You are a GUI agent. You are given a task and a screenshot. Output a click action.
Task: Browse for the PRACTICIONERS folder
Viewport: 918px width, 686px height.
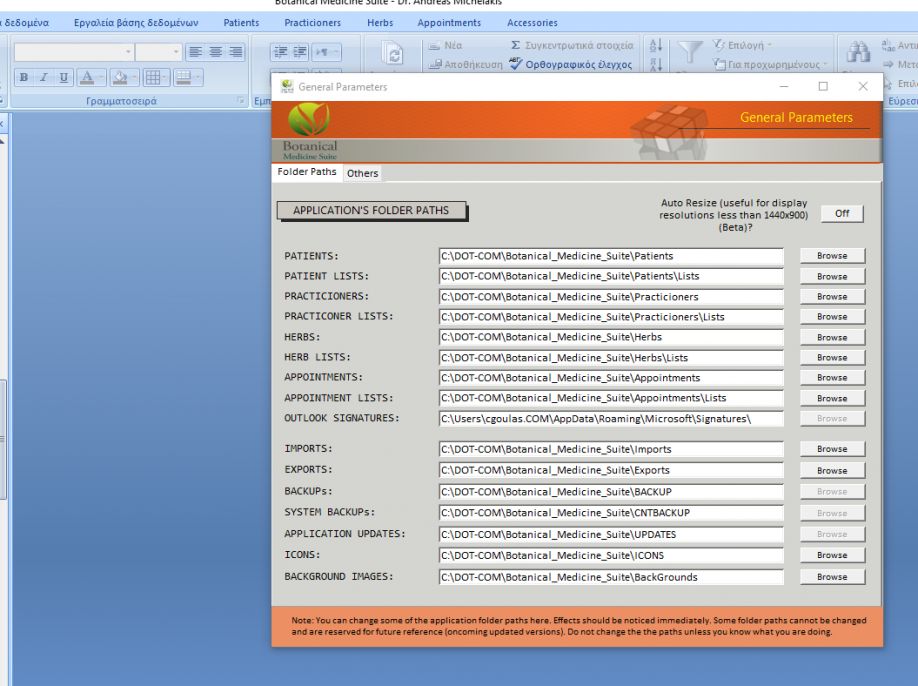(x=832, y=297)
